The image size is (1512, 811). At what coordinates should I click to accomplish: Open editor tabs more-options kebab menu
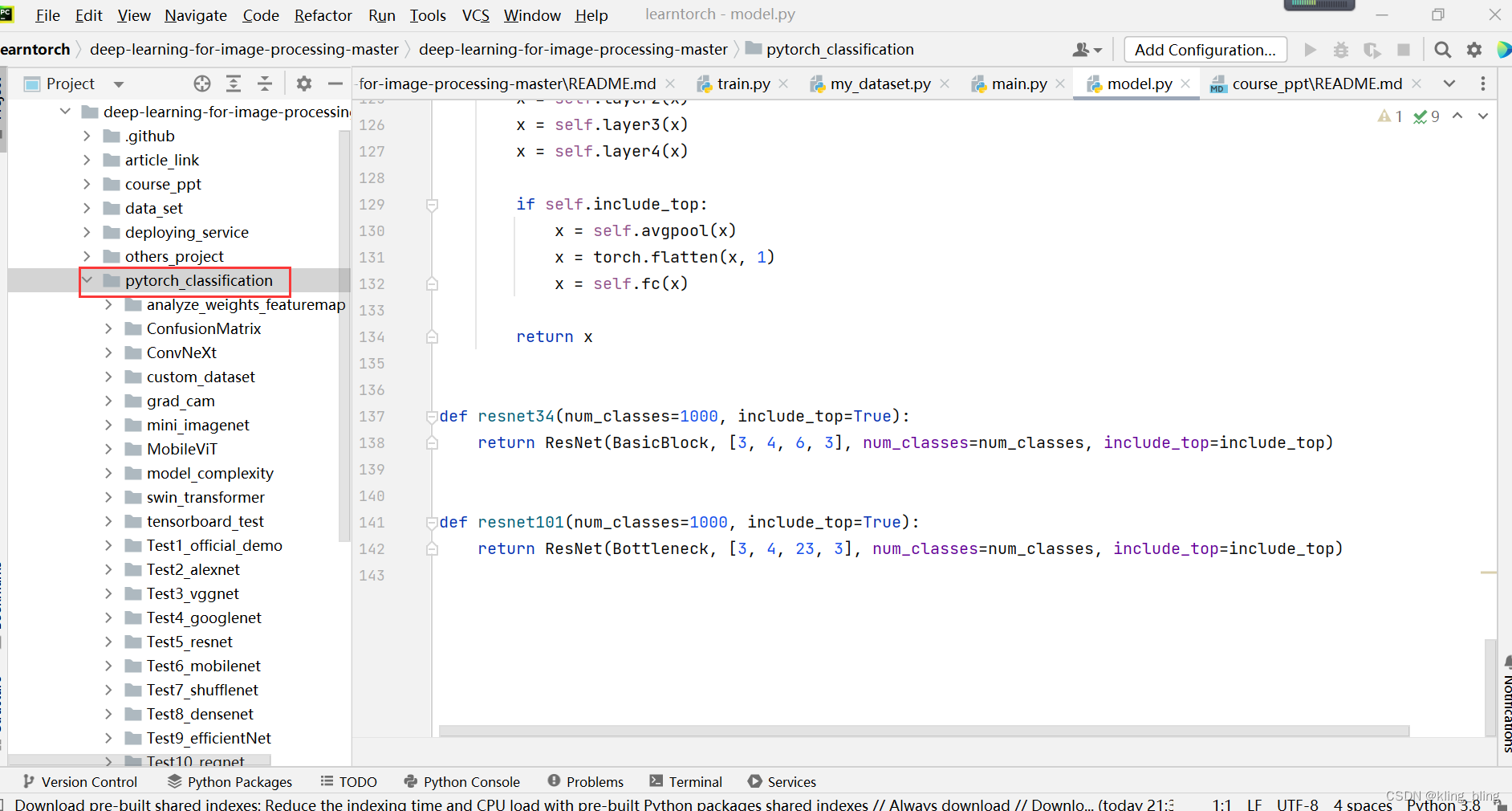click(x=1483, y=84)
